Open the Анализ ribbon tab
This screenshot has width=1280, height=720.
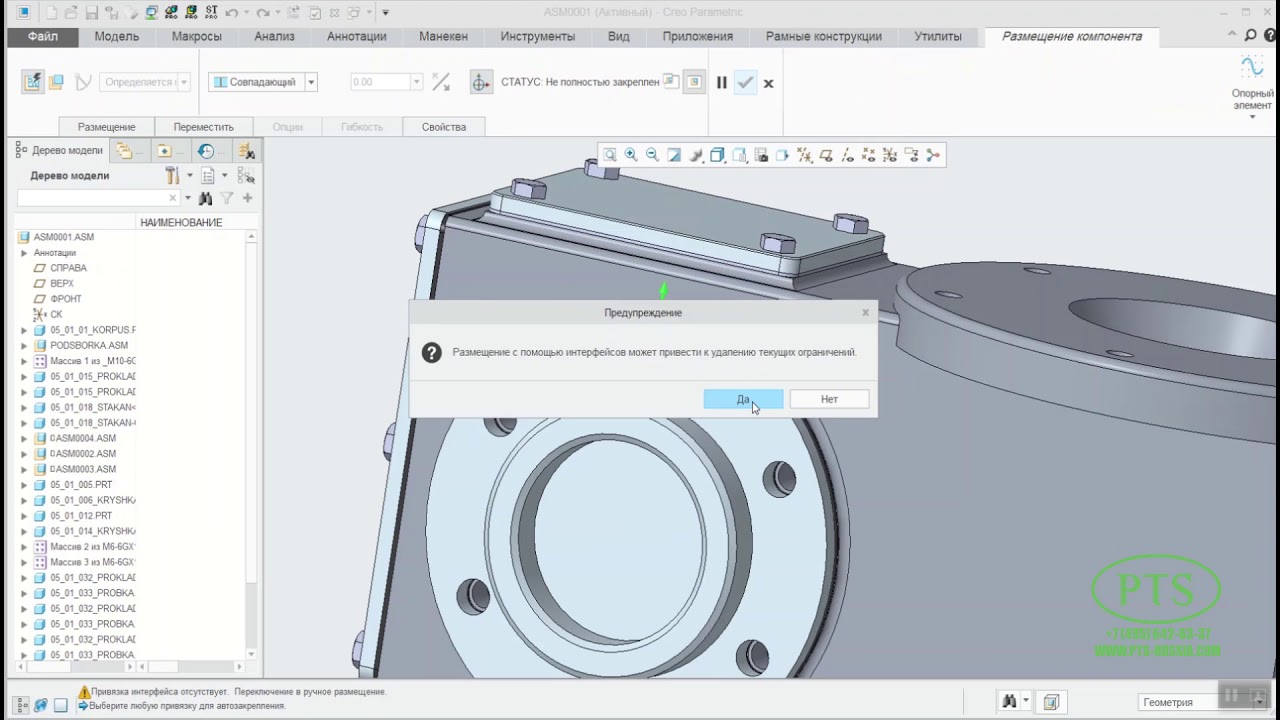pos(274,36)
